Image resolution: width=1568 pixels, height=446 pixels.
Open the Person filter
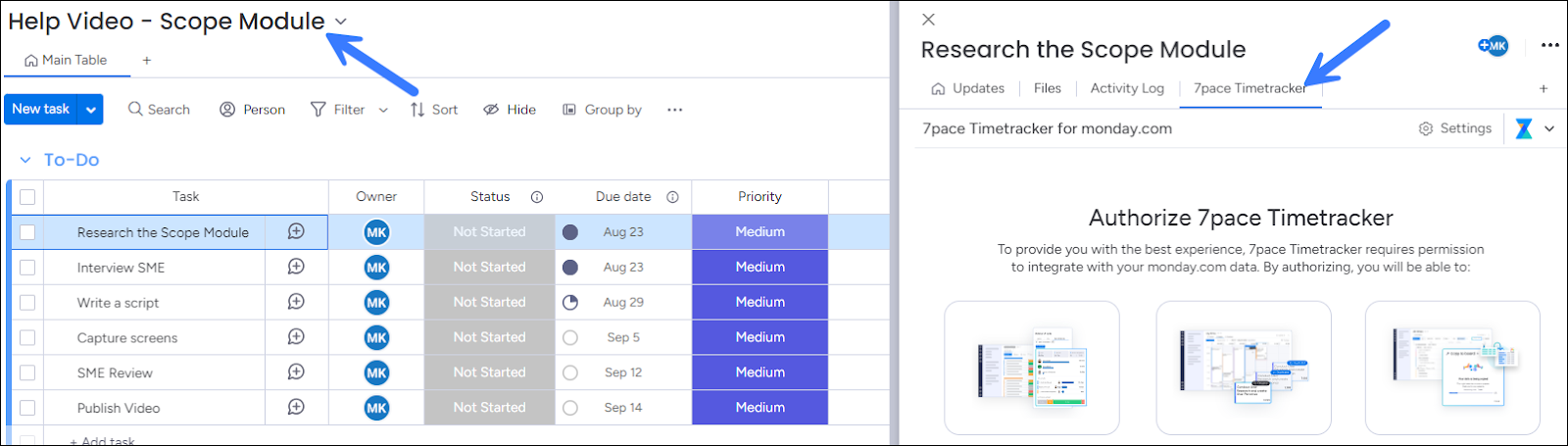pos(253,110)
